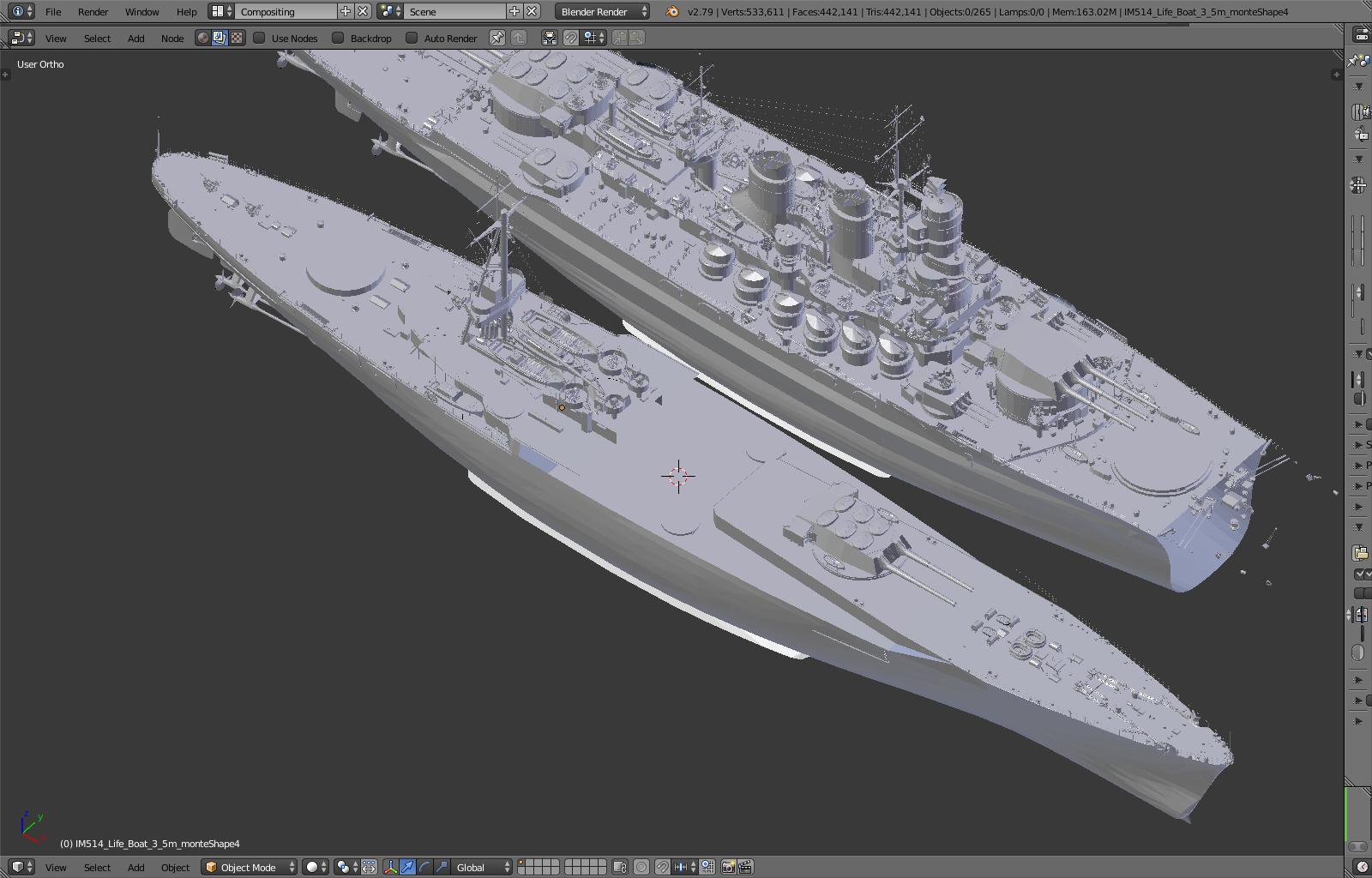
Task: Delete the Scene with its X button
Action: 532,12
